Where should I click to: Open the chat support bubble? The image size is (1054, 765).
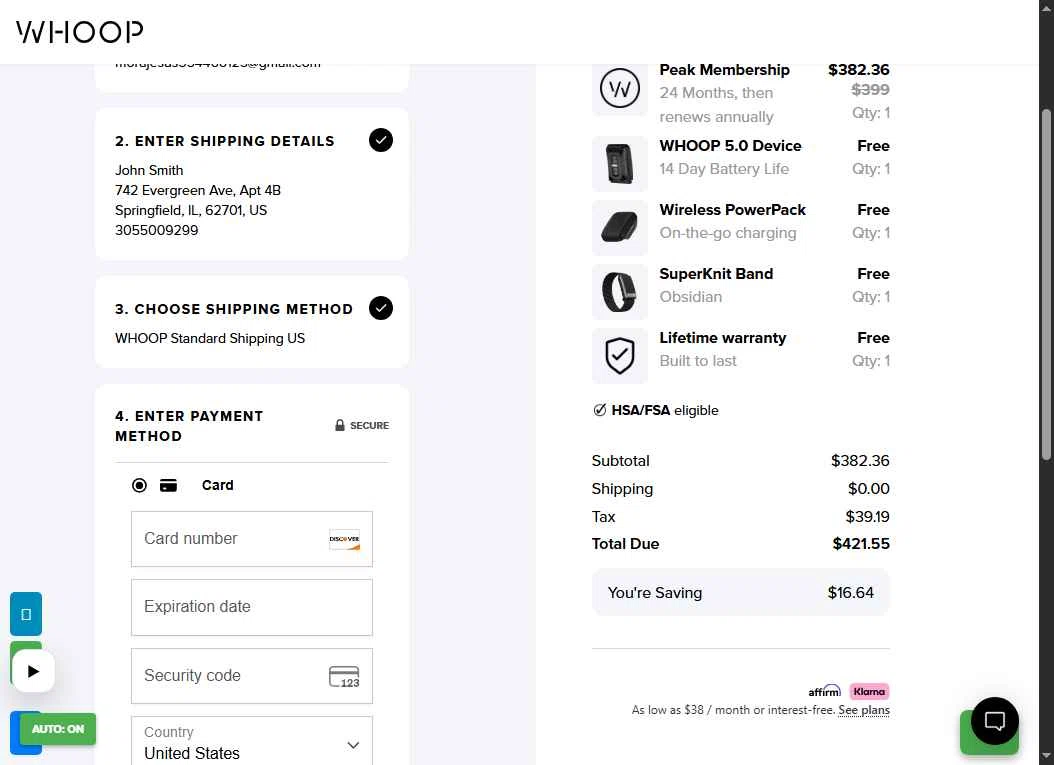[x=995, y=721]
